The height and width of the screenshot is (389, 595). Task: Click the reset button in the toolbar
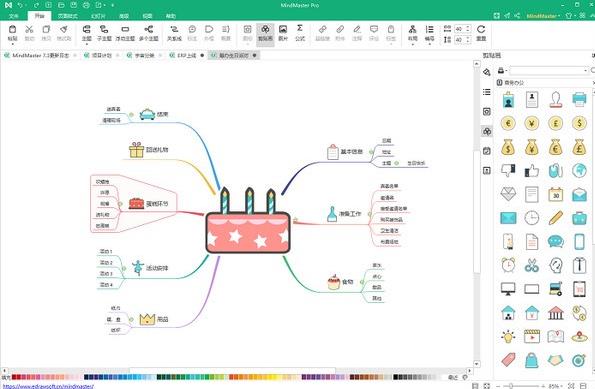point(481,33)
